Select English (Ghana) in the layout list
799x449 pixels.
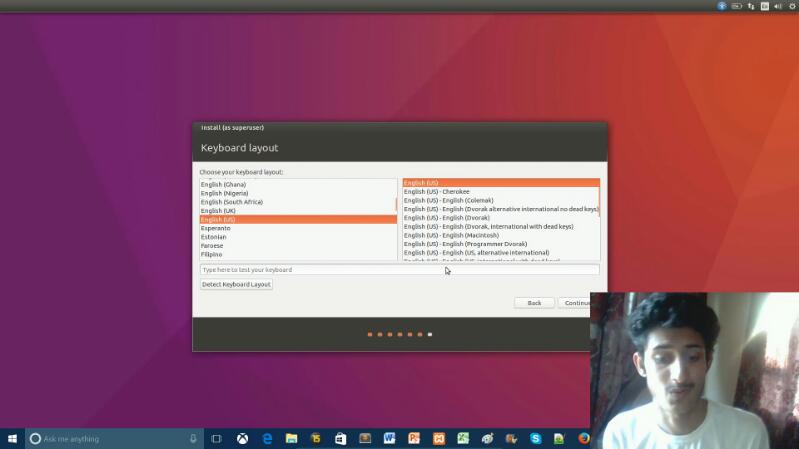pos(298,184)
